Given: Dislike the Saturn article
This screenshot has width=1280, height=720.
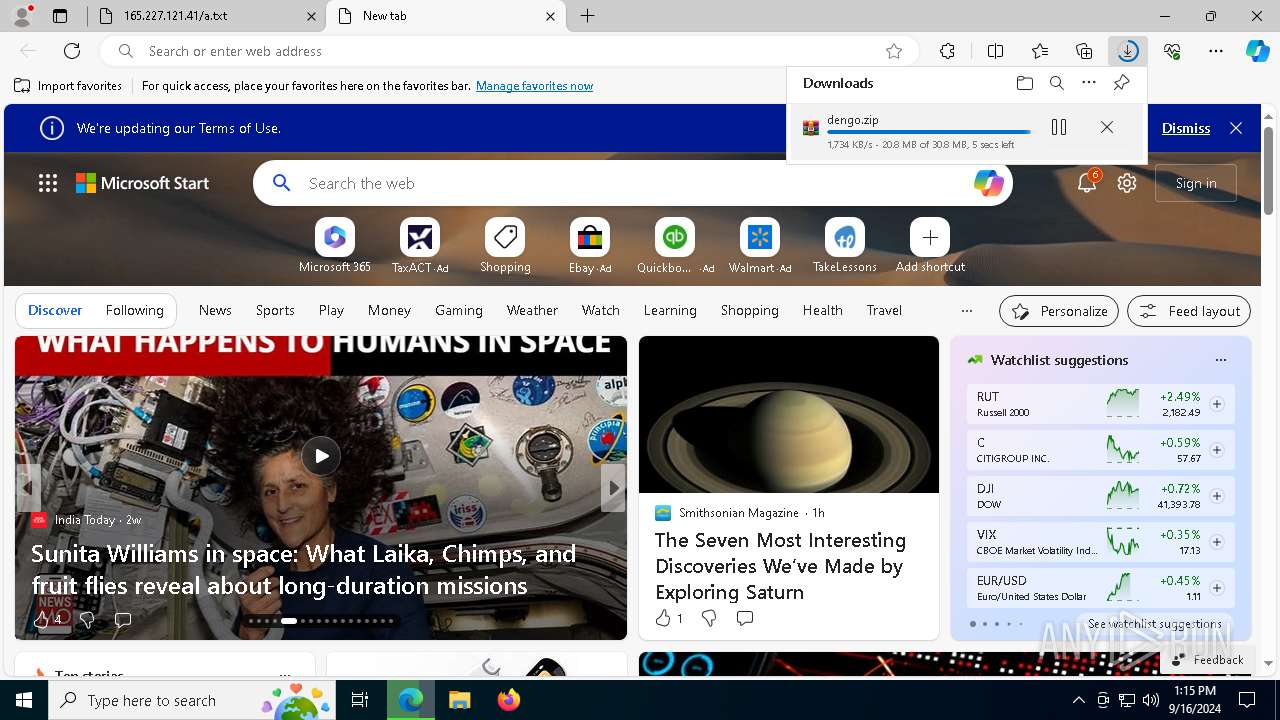Looking at the screenshot, I should pos(709,619).
